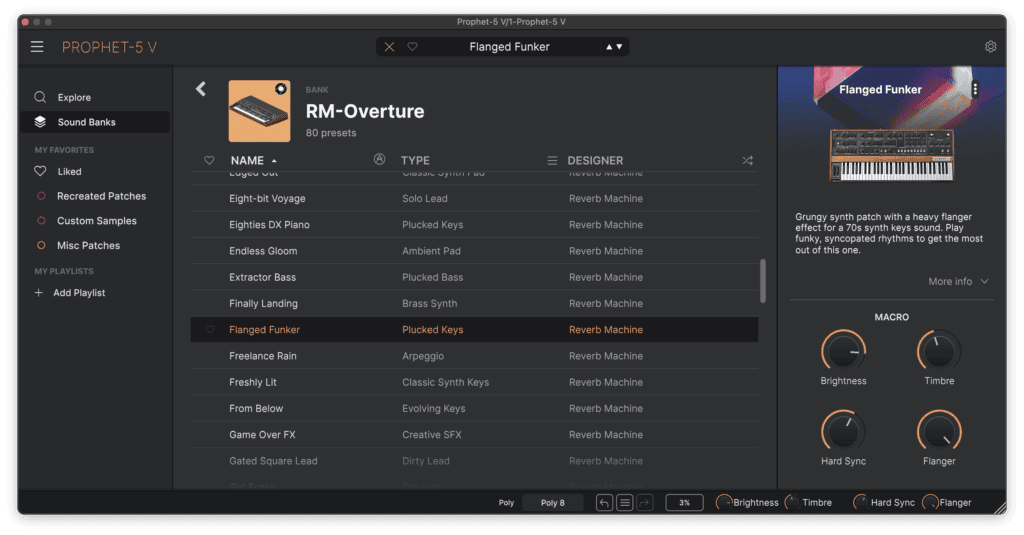Open the Misc Patches favorites group
The width and height of the screenshot is (1024, 535).
tap(95, 246)
